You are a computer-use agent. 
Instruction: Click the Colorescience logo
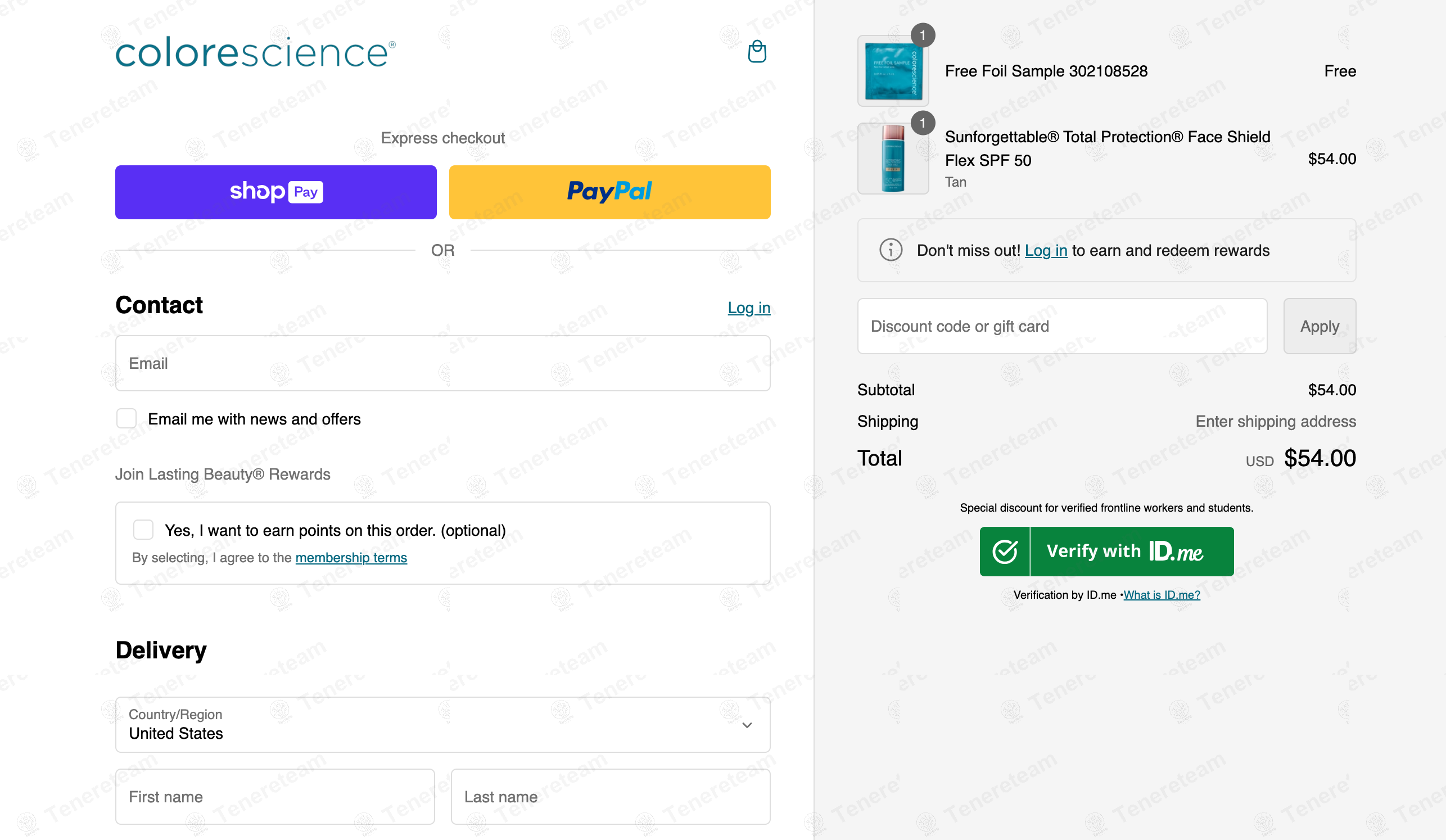pyautogui.click(x=255, y=52)
